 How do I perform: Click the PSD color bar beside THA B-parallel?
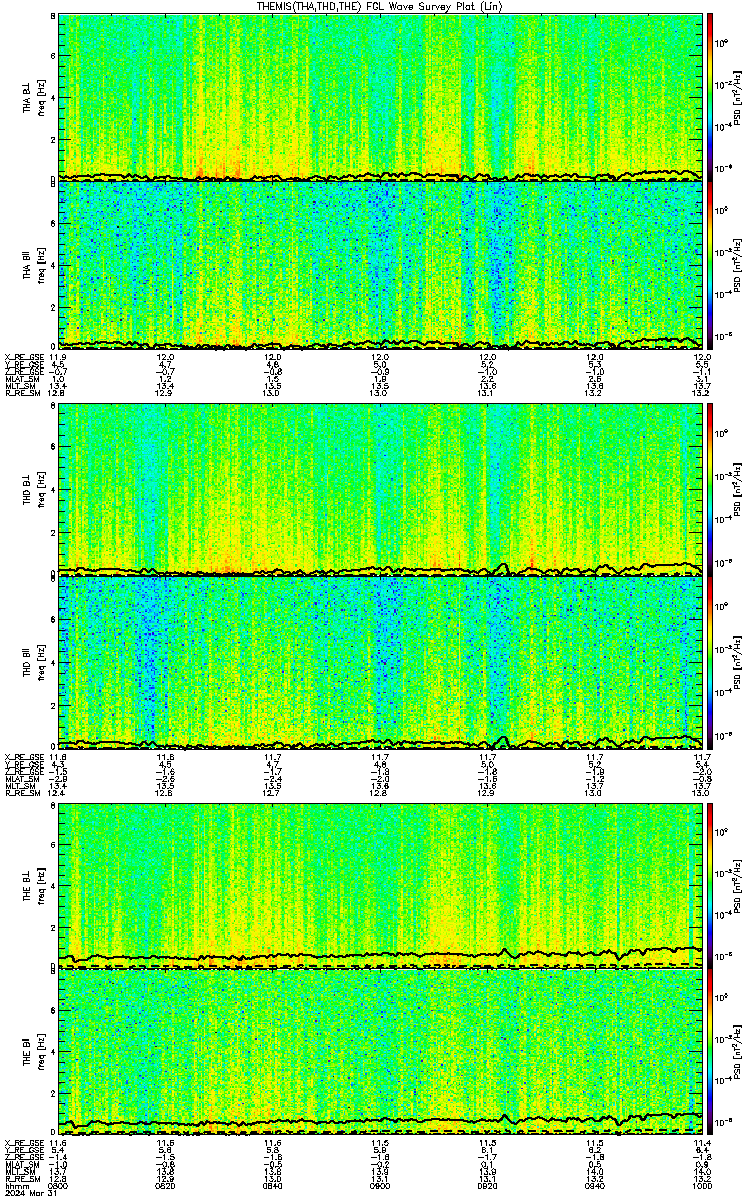pyautogui.click(x=710, y=264)
